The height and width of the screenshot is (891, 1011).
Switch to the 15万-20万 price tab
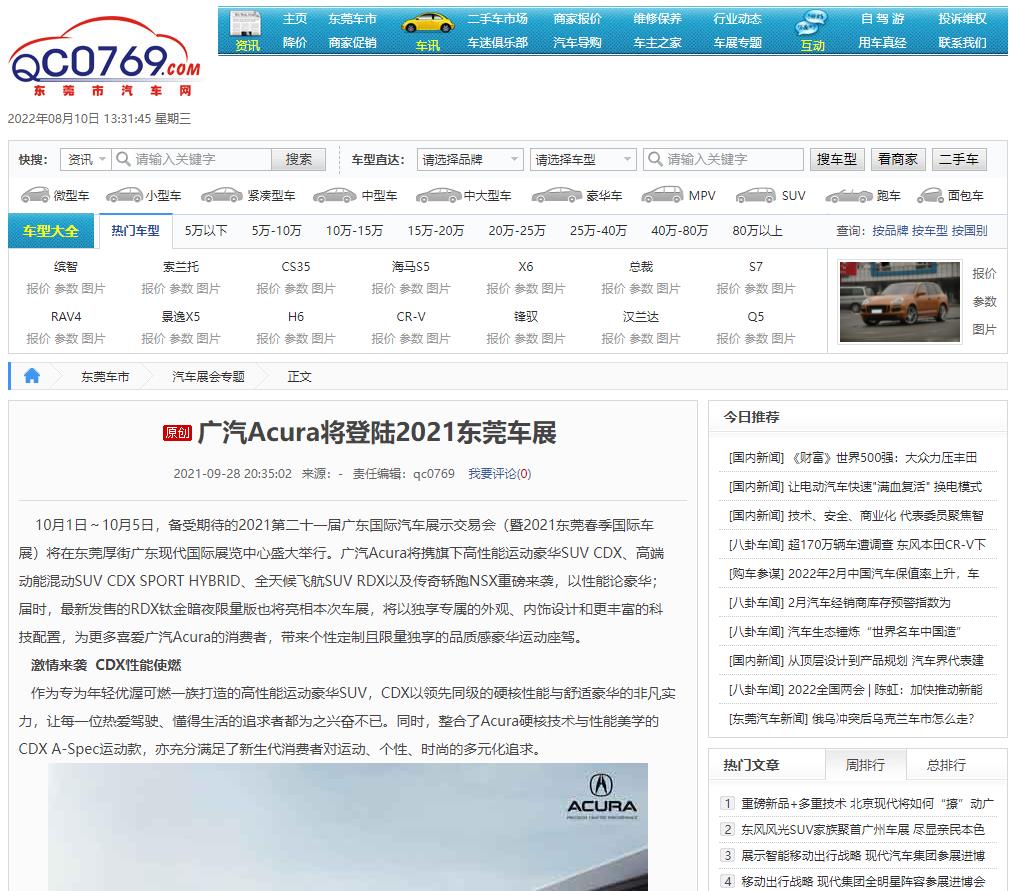point(435,231)
